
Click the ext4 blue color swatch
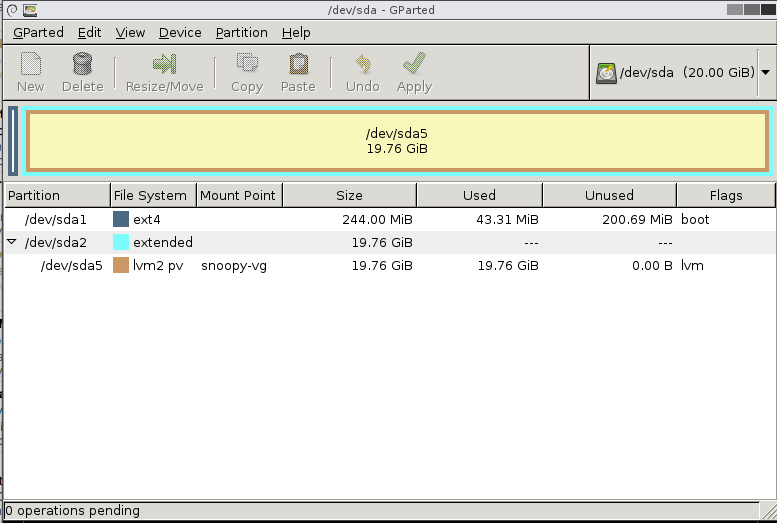pos(121,219)
